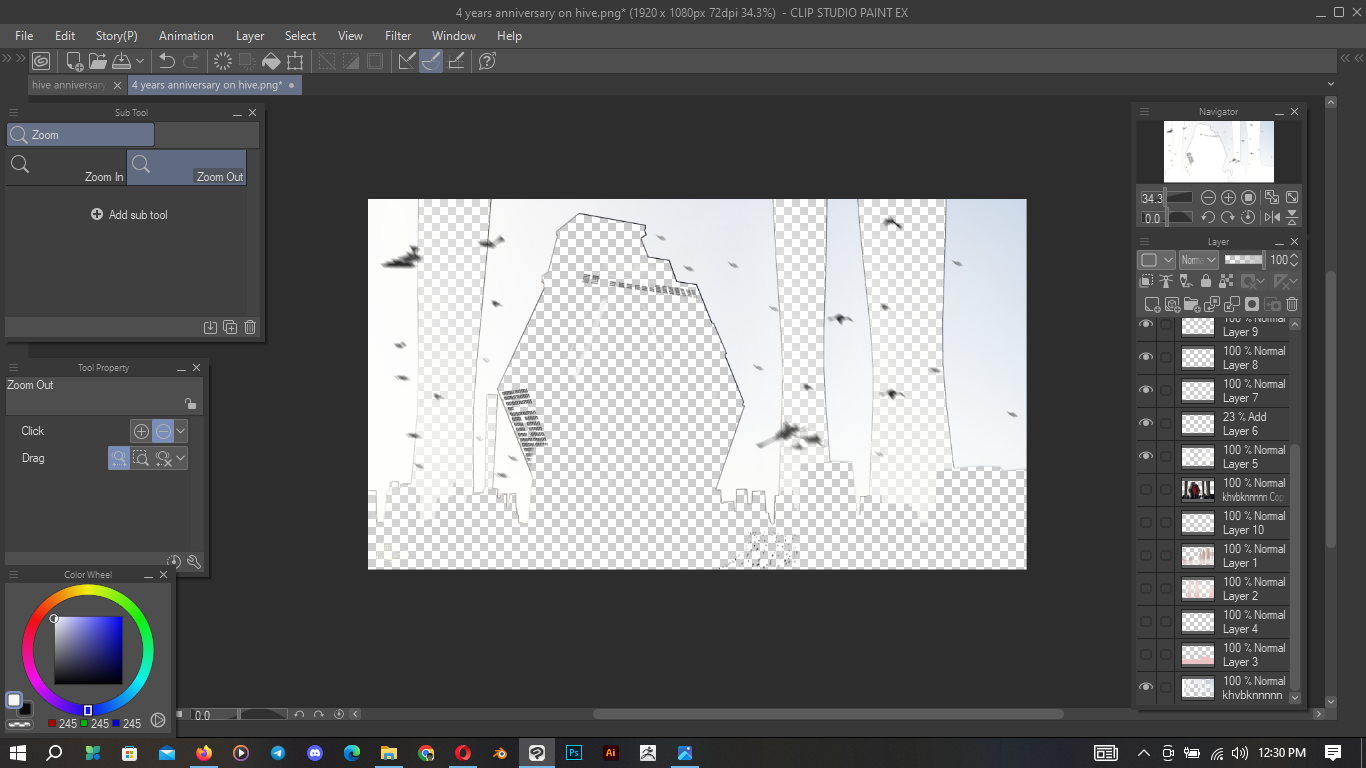Viewport: 1366px width, 768px height.
Task: Delete the layer with the trash icon
Action: (x=1292, y=304)
